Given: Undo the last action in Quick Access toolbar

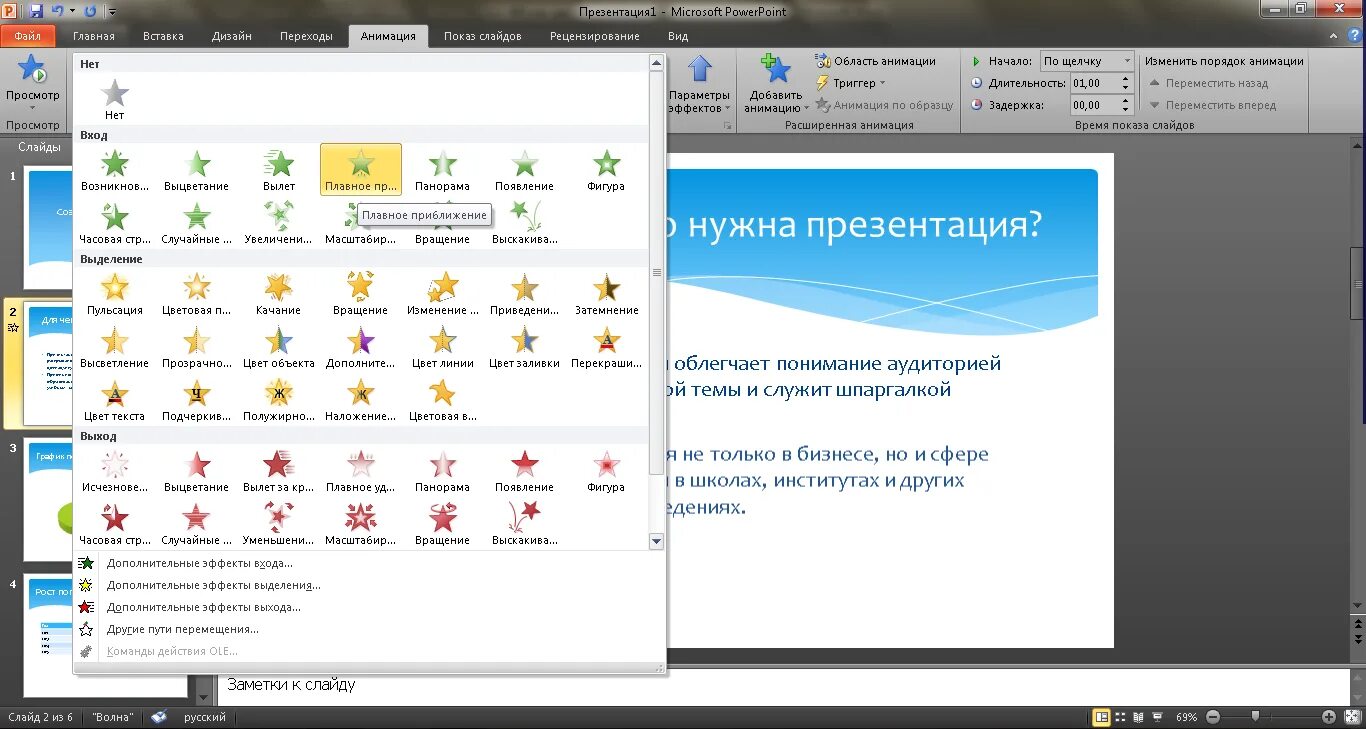Looking at the screenshot, I should click(x=58, y=12).
